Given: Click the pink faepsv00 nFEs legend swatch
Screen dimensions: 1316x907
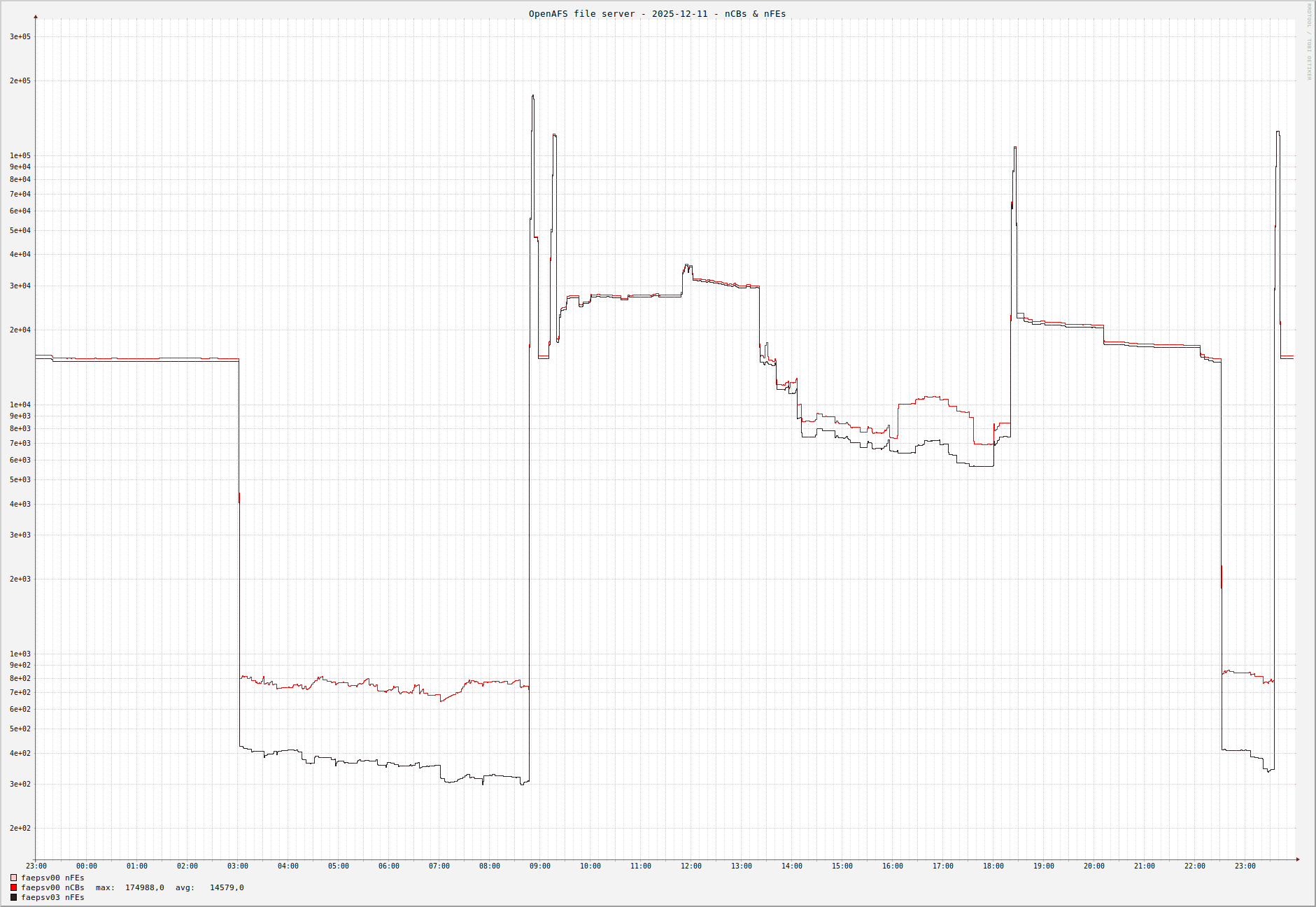Looking at the screenshot, I should pyautogui.click(x=13, y=878).
